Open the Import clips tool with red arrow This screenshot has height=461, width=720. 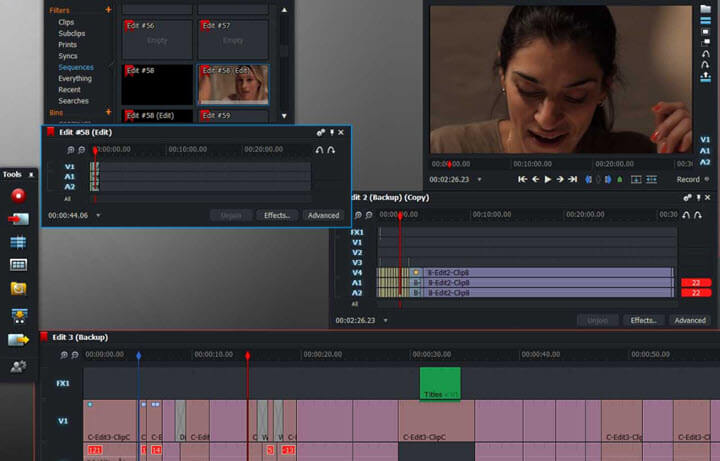[17, 218]
